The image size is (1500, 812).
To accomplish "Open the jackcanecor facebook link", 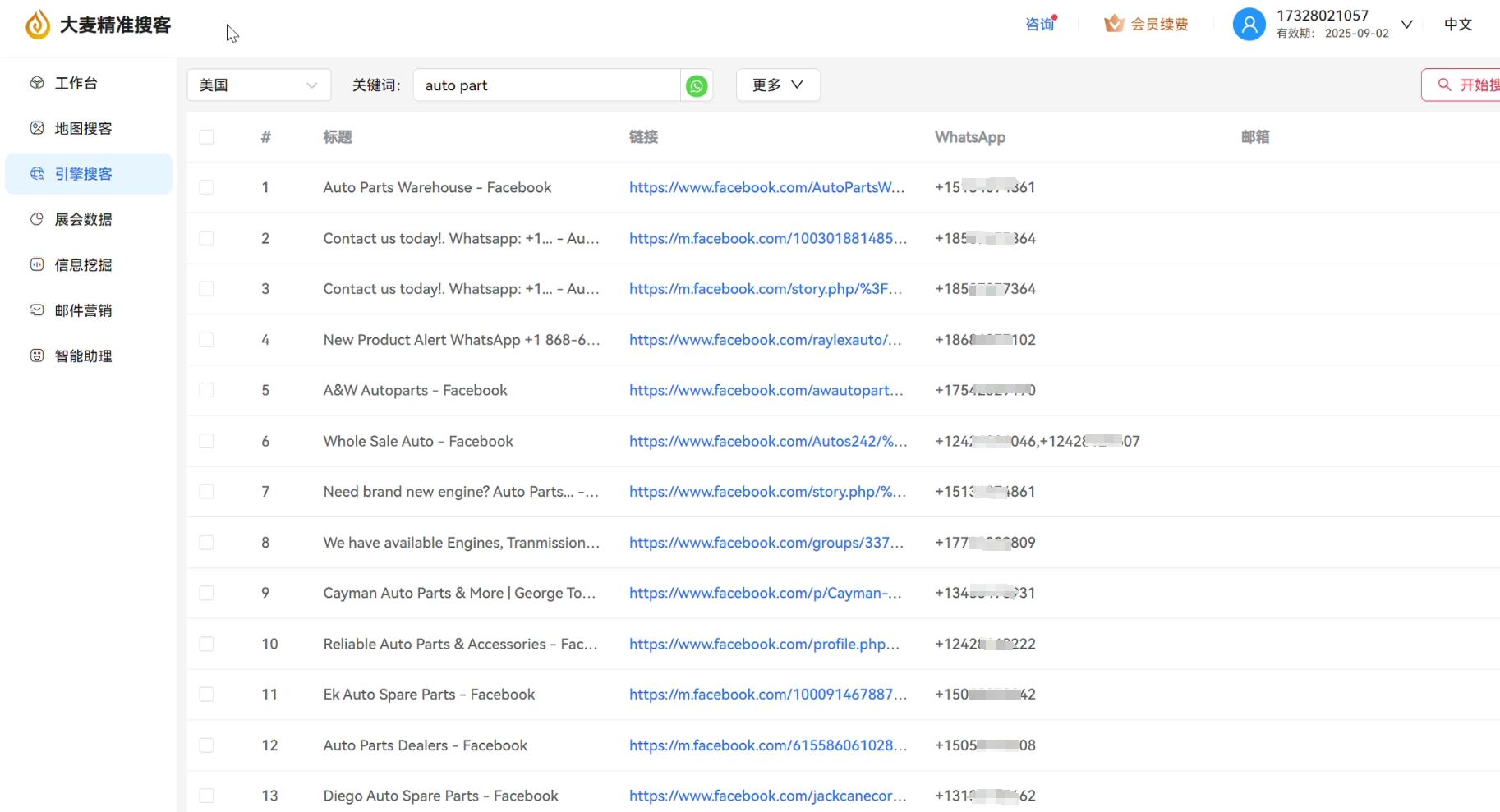I will point(767,796).
